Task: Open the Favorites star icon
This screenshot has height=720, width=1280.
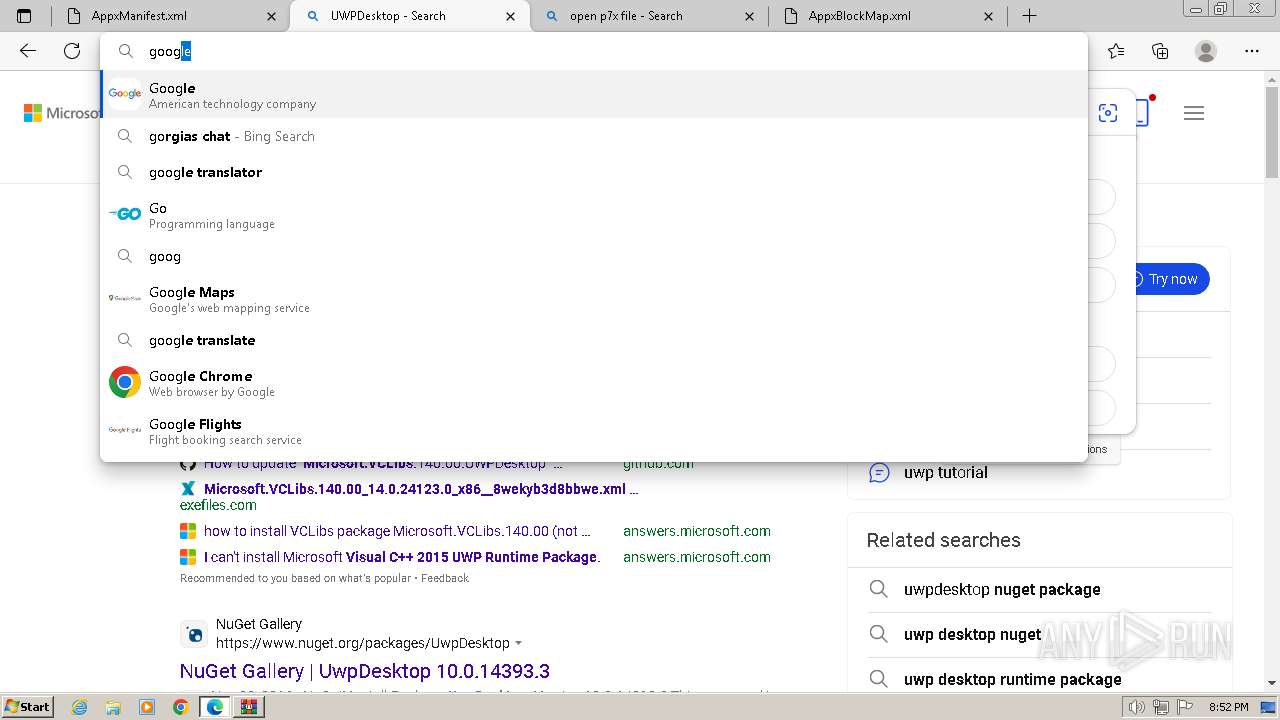Action: pyautogui.click(x=1116, y=51)
